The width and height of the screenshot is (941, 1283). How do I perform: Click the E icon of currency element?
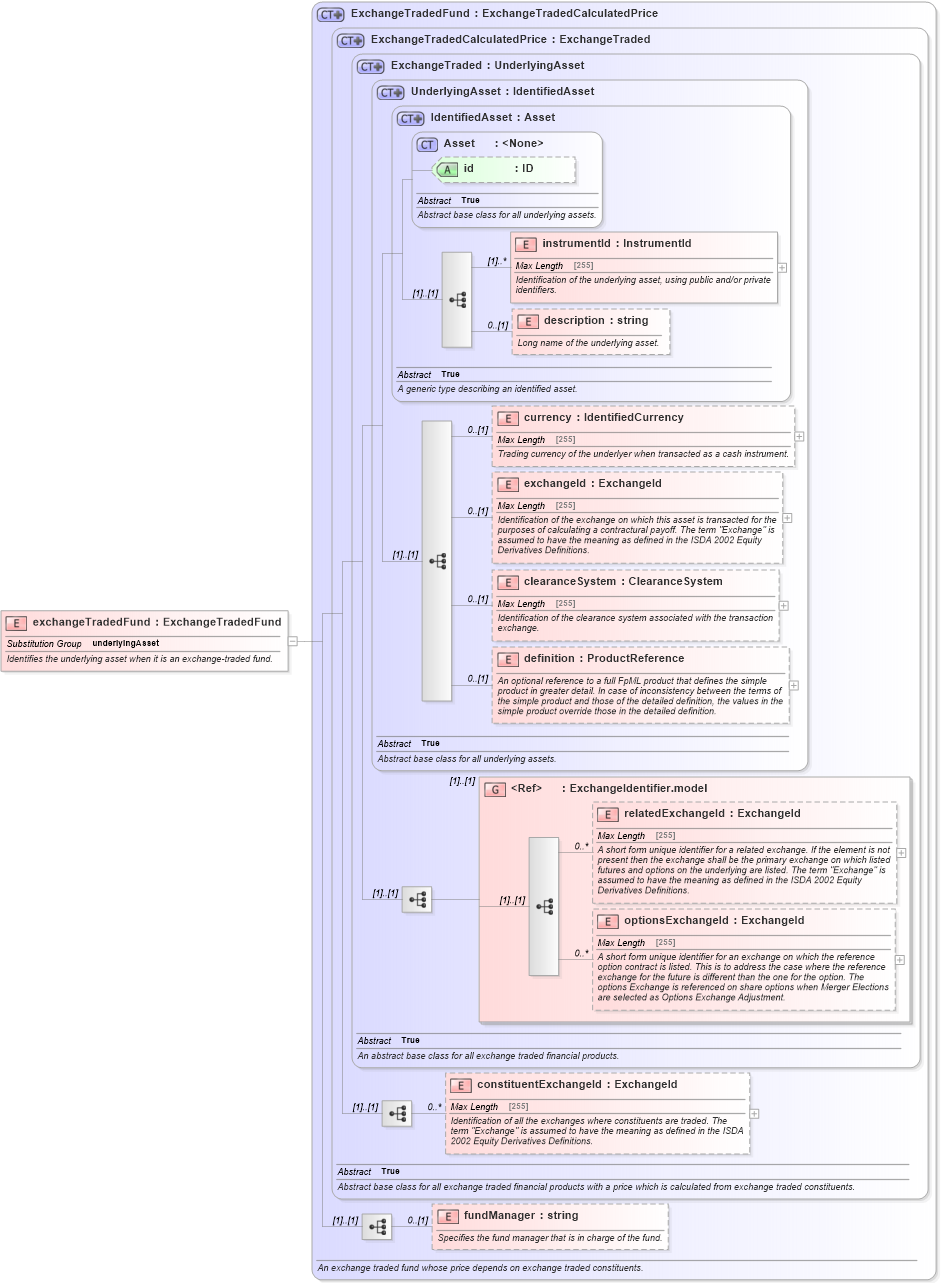point(509,419)
